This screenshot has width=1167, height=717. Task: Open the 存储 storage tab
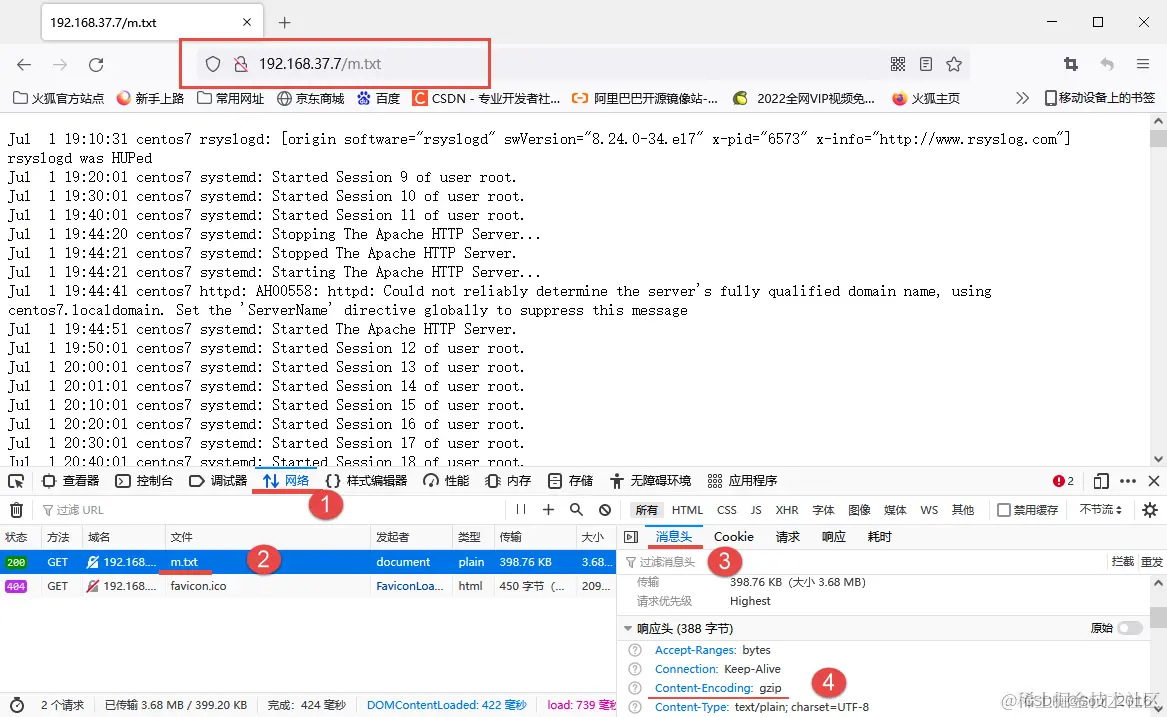tap(570, 481)
